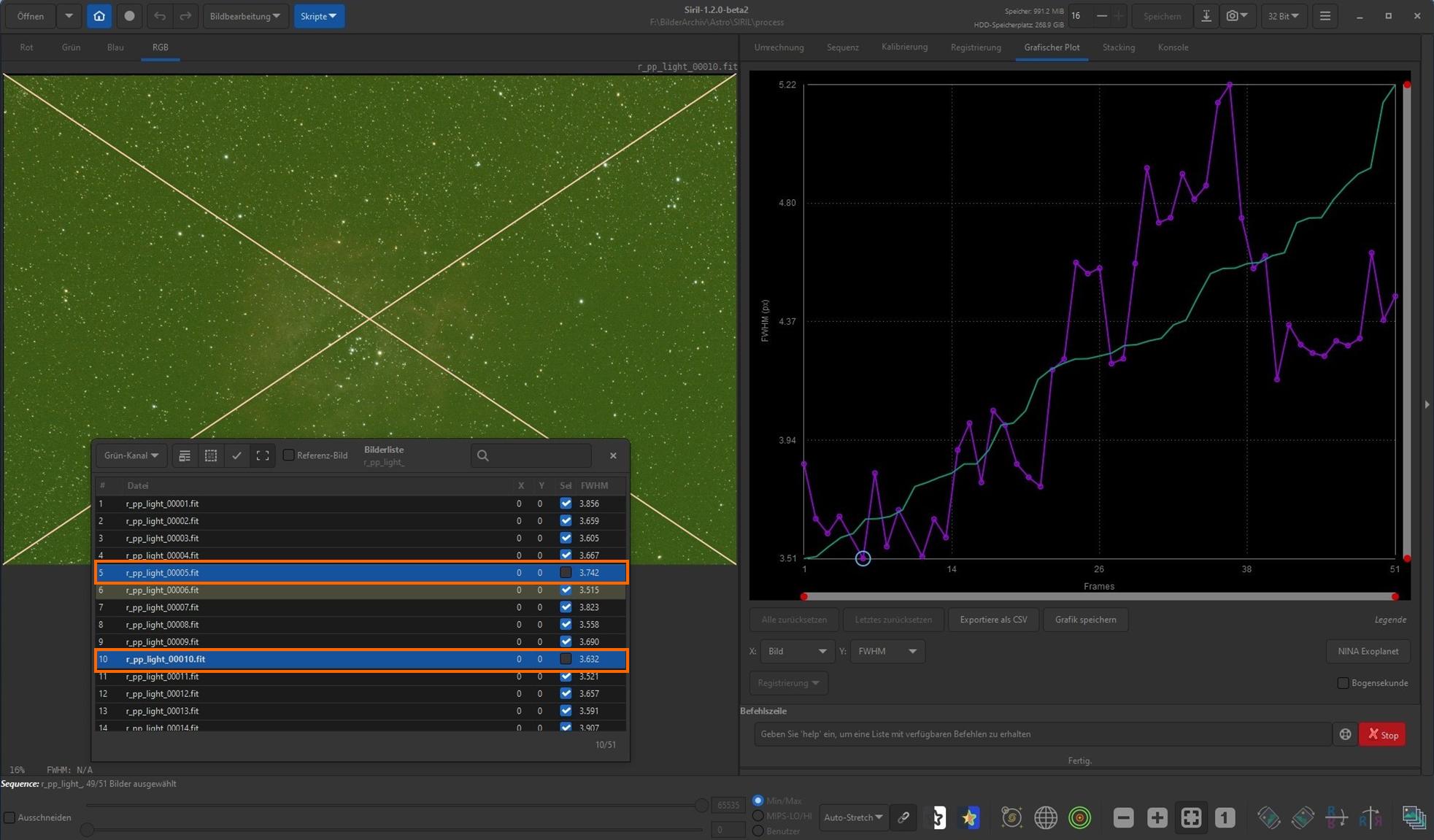Check the box for r_pp_light_00005.fit

tap(566, 573)
